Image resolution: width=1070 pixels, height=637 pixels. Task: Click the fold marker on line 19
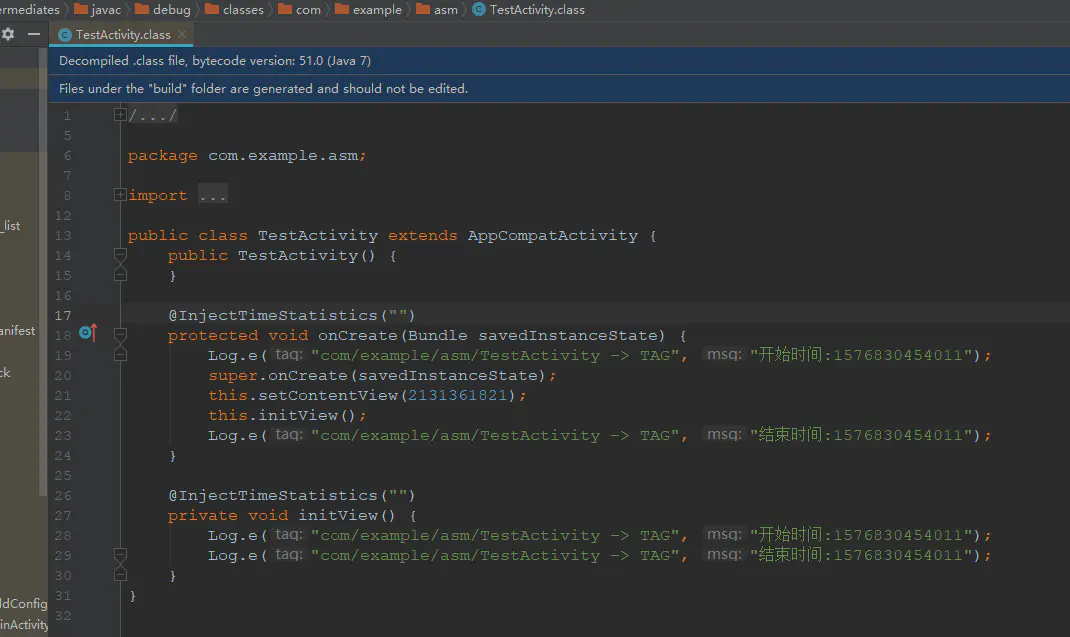pyautogui.click(x=120, y=355)
